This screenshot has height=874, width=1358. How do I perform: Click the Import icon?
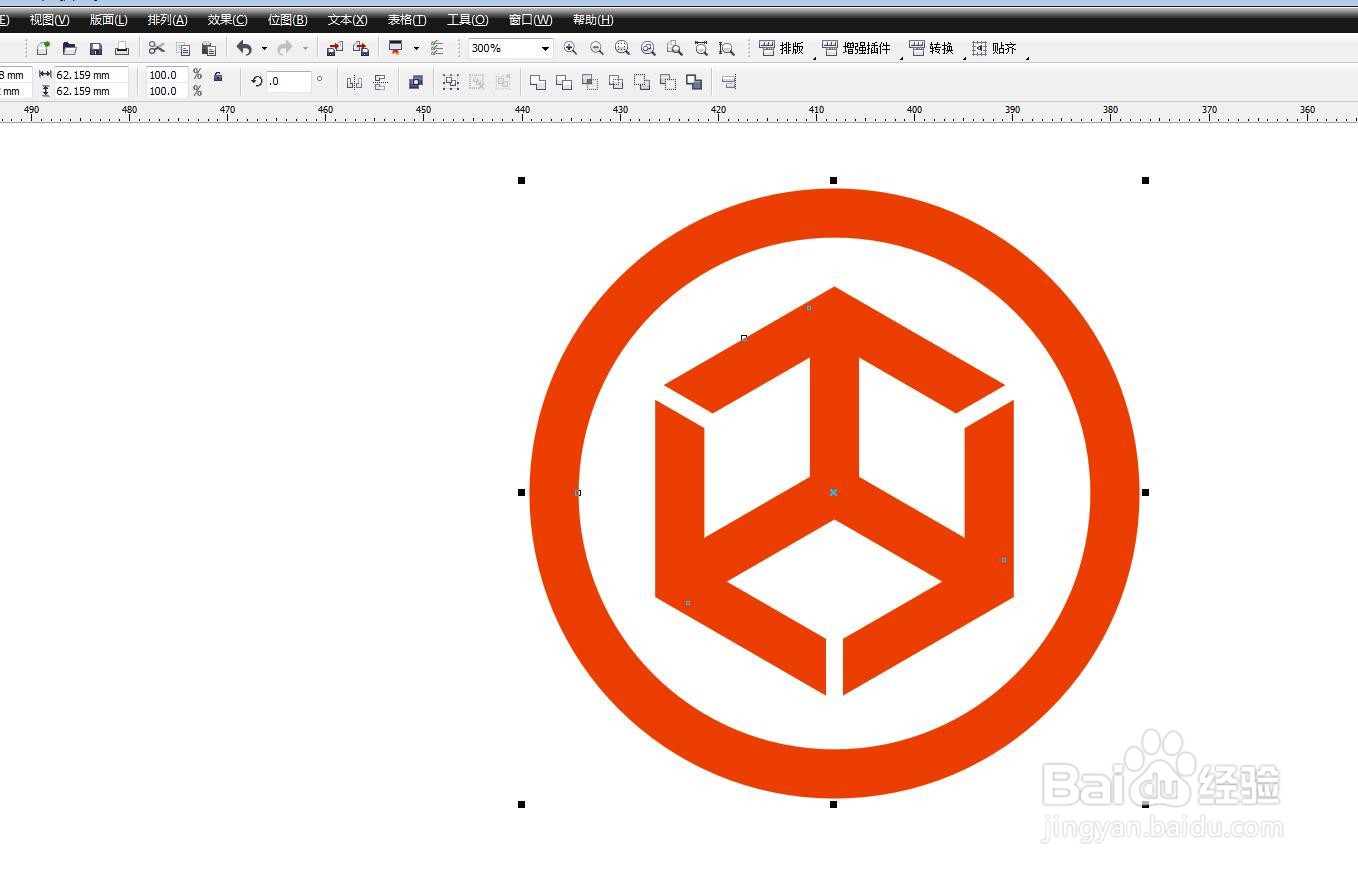[335, 48]
